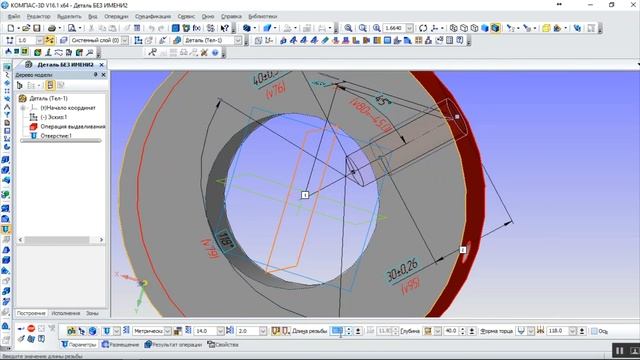This screenshot has width=640, height=360.
Task: Select Отверстие:1 in the model tree
Action: [56, 136]
